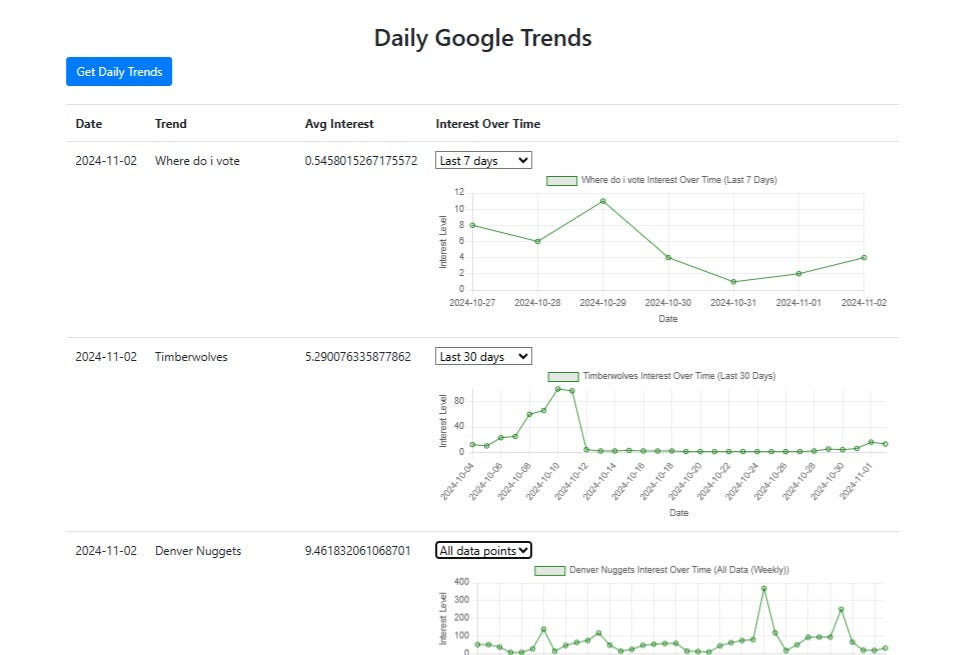
Task: Click the Interest Over Time column header
Action: [488, 124]
